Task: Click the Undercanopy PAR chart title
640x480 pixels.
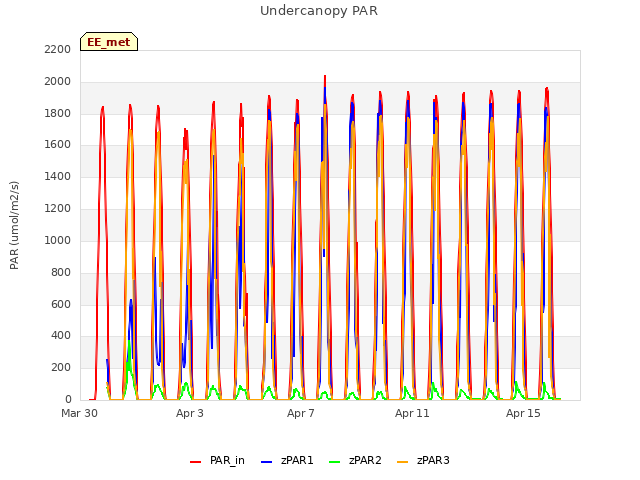Action: tap(319, 11)
